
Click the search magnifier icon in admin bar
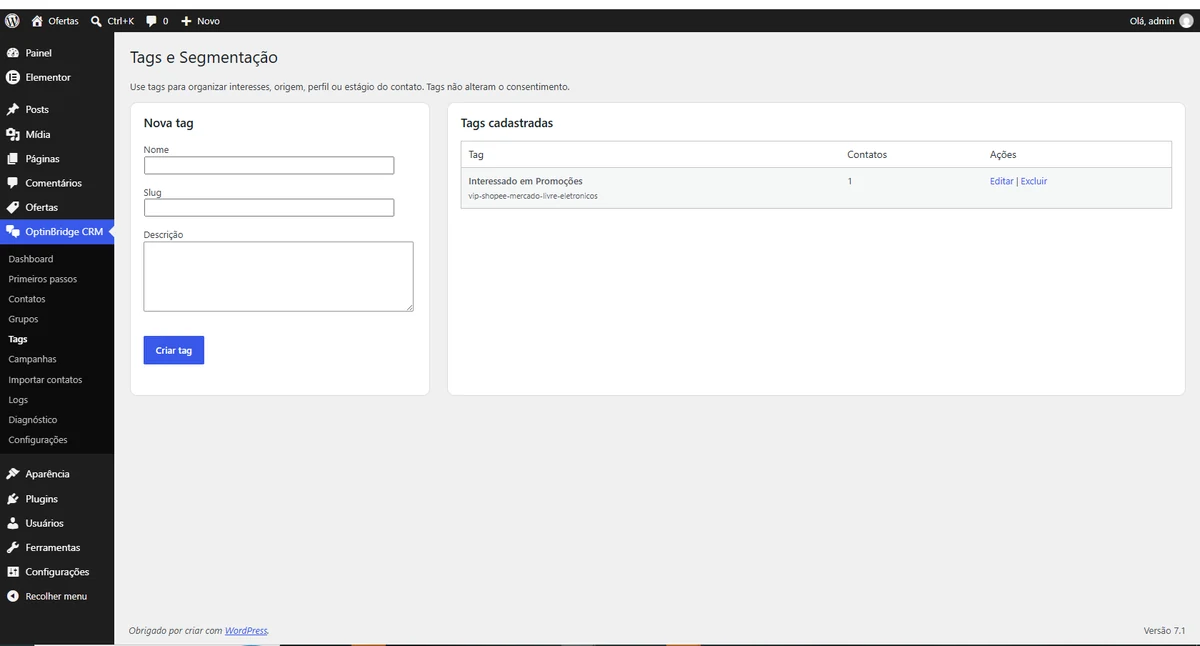tap(96, 21)
